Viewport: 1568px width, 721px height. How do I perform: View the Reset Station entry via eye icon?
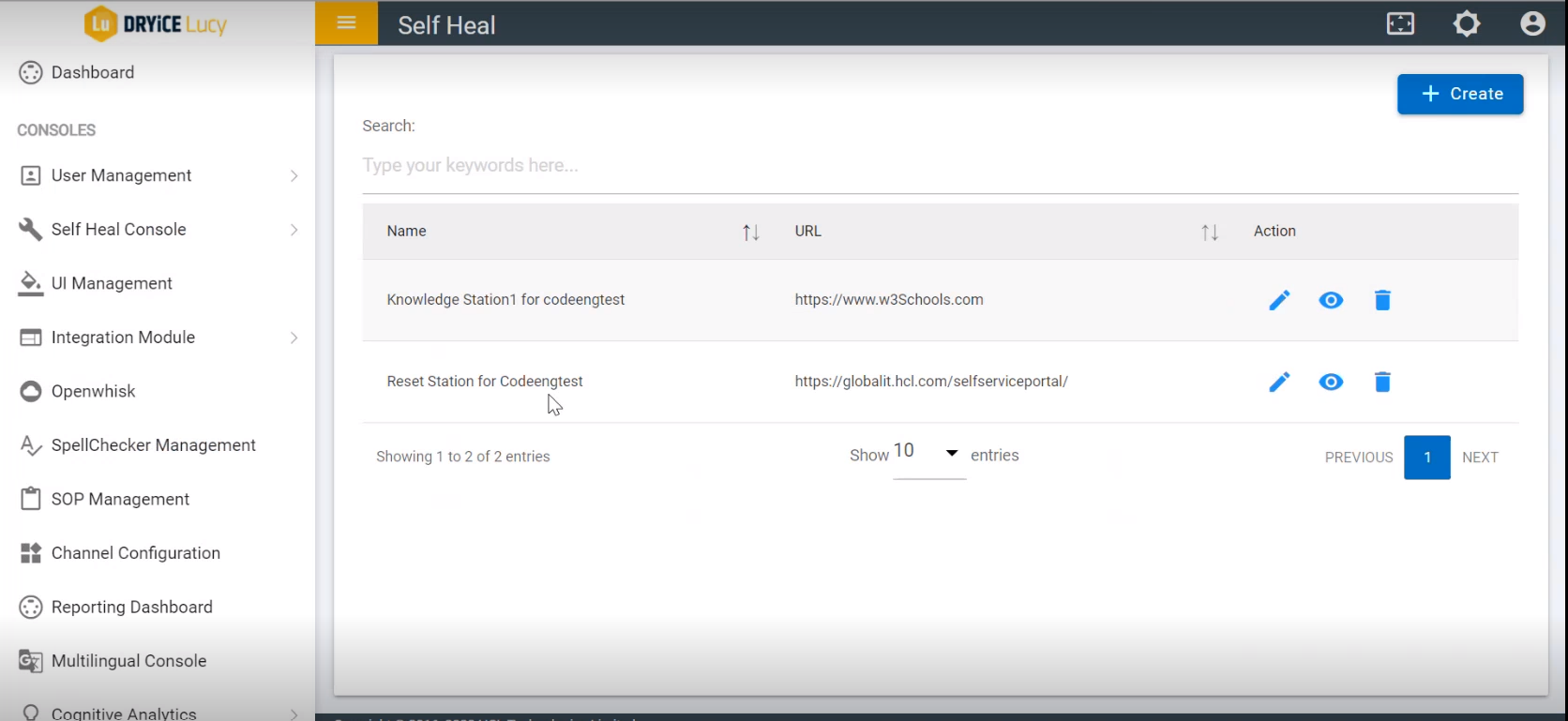tap(1331, 382)
